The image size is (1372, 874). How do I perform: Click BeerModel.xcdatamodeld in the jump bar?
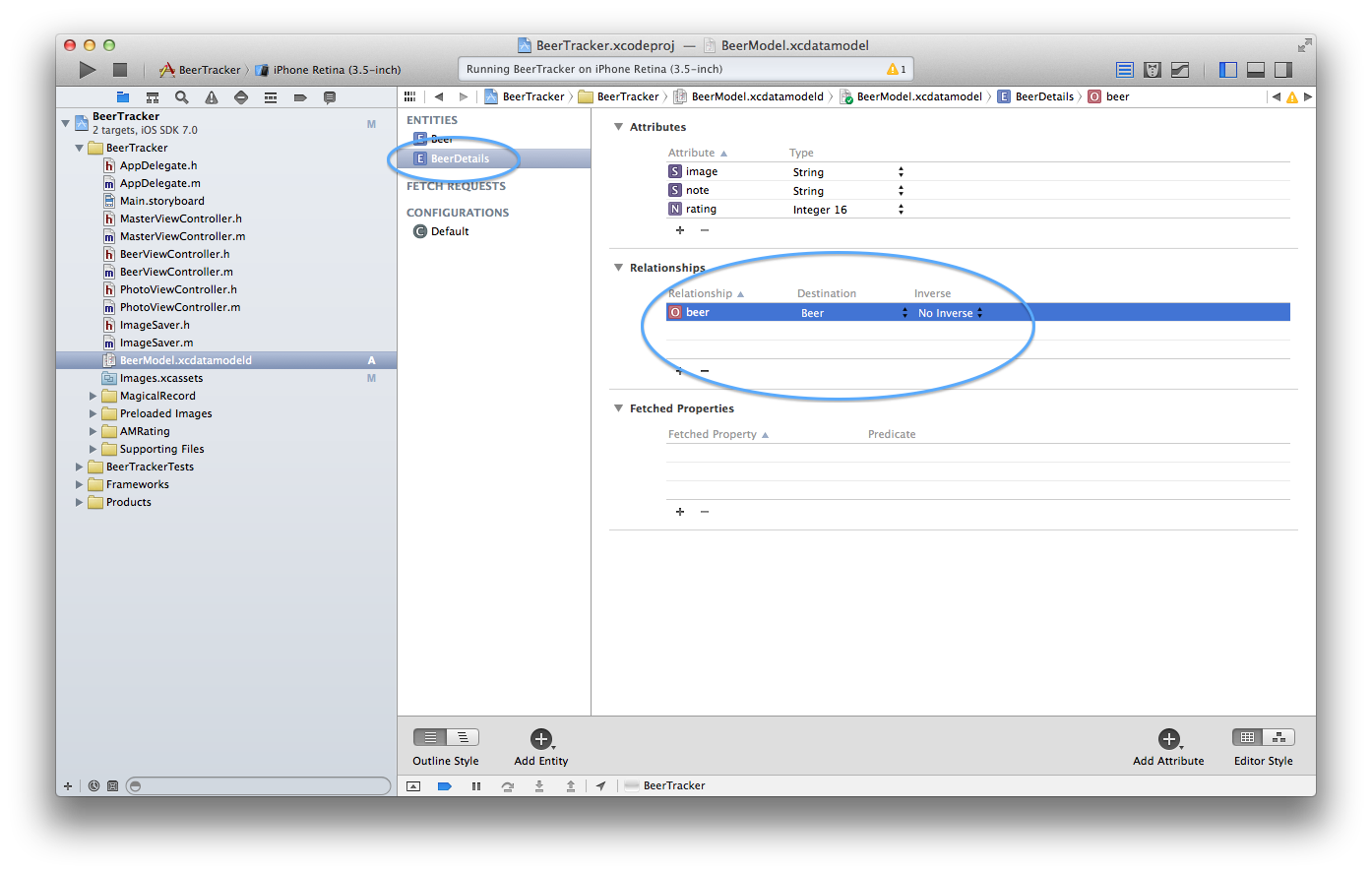pyautogui.click(x=749, y=96)
